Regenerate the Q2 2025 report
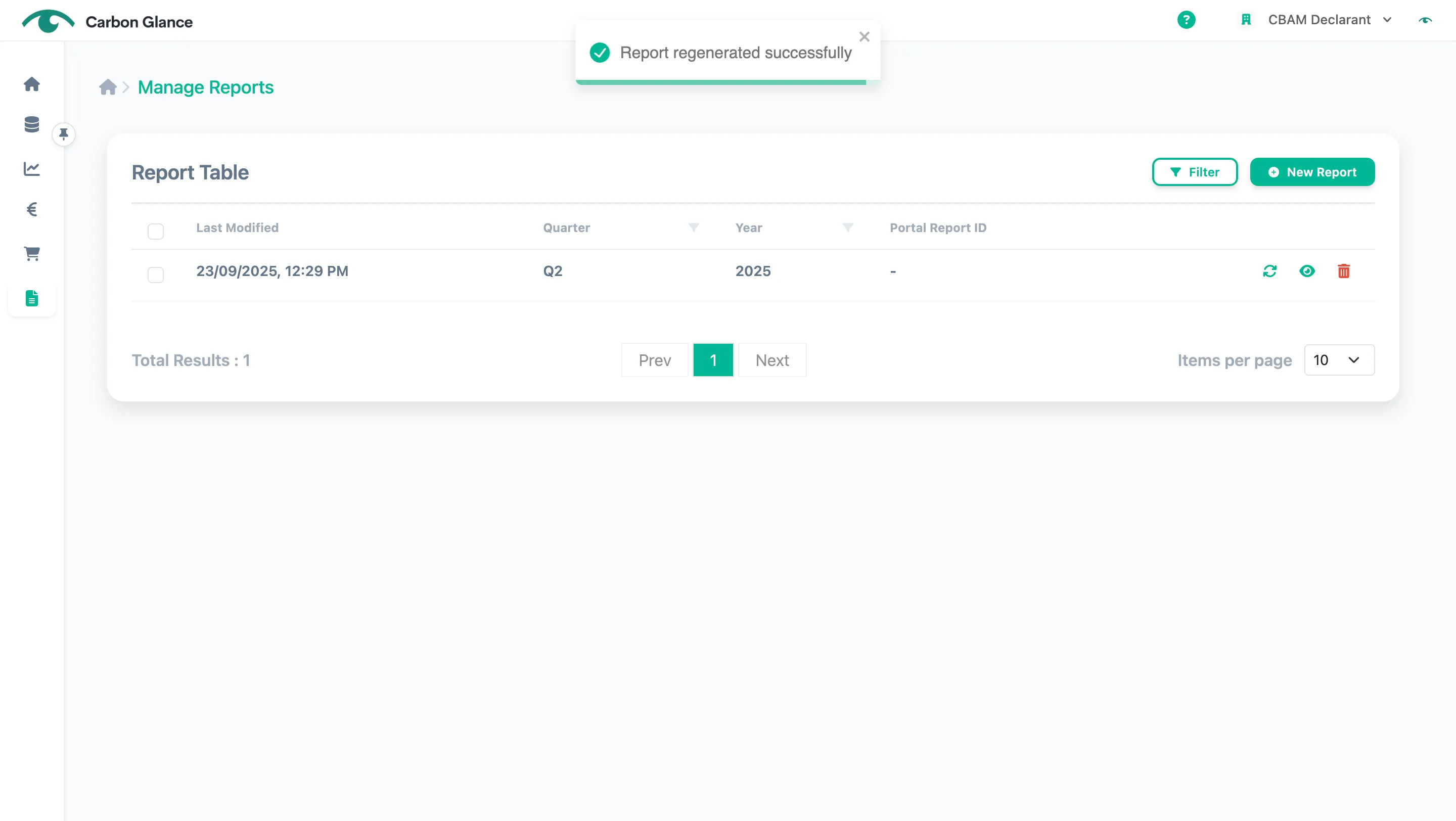Image resolution: width=1456 pixels, height=821 pixels. [x=1269, y=271]
